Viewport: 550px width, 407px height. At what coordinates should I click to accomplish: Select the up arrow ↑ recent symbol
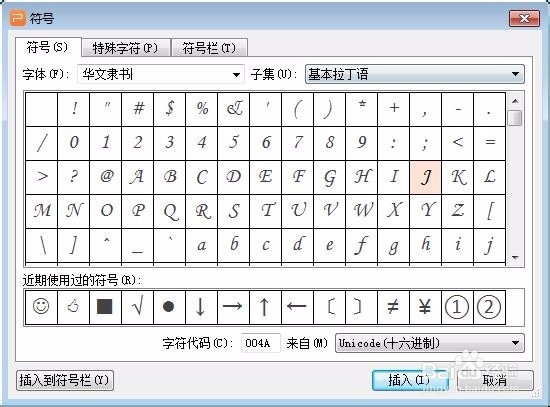[x=266, y=307]
